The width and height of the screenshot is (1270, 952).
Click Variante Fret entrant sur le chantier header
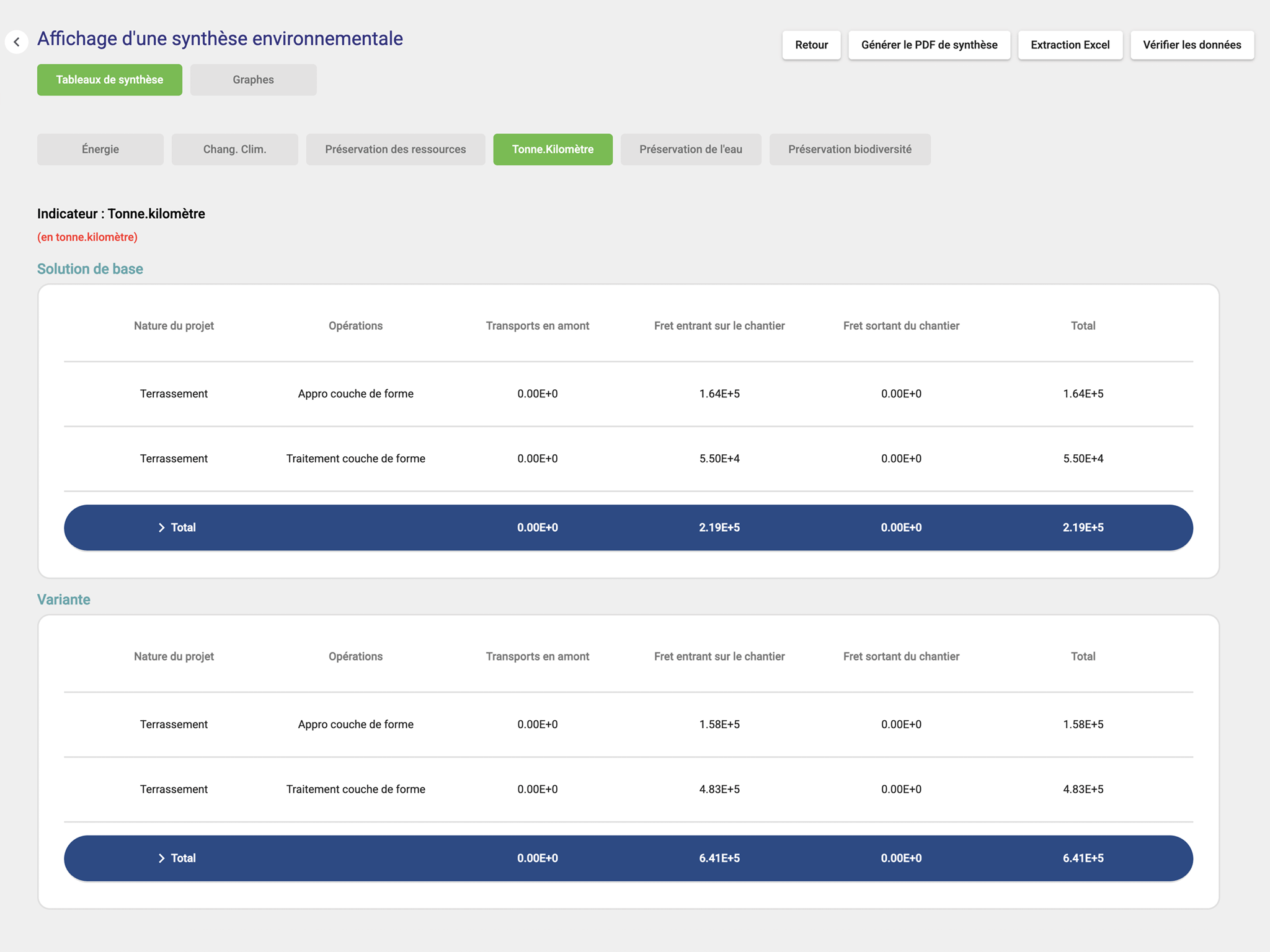tap(719, 656)
